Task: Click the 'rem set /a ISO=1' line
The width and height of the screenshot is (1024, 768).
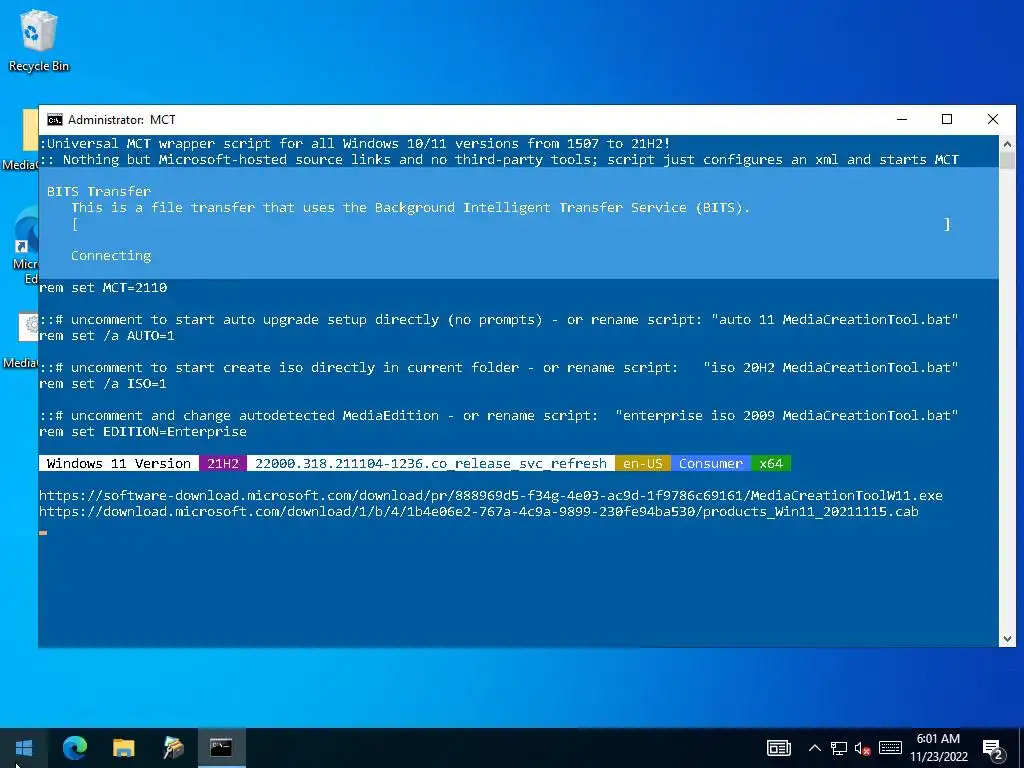Action: point(103,383)
